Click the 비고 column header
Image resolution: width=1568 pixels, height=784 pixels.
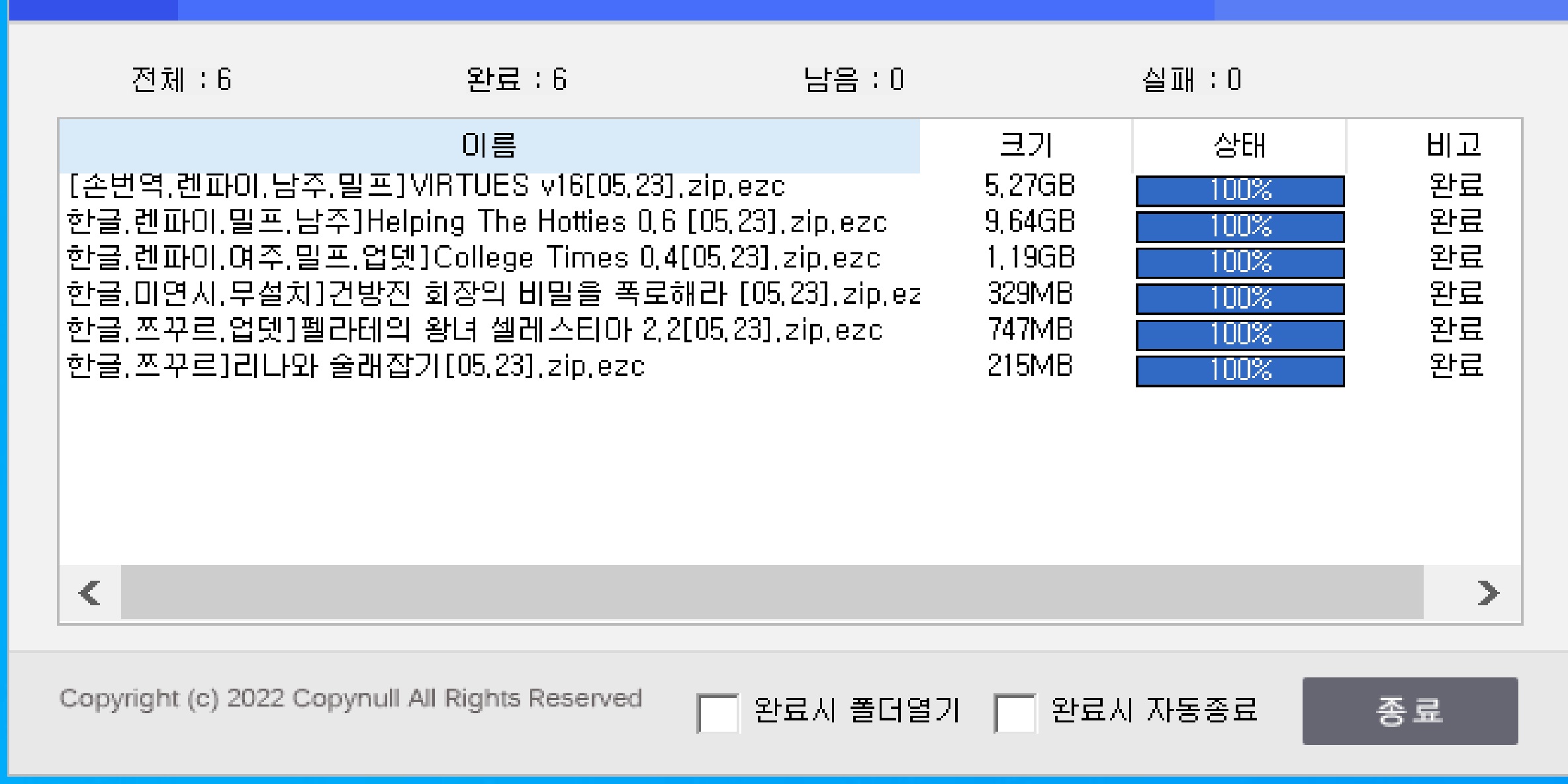point(1453,145)
